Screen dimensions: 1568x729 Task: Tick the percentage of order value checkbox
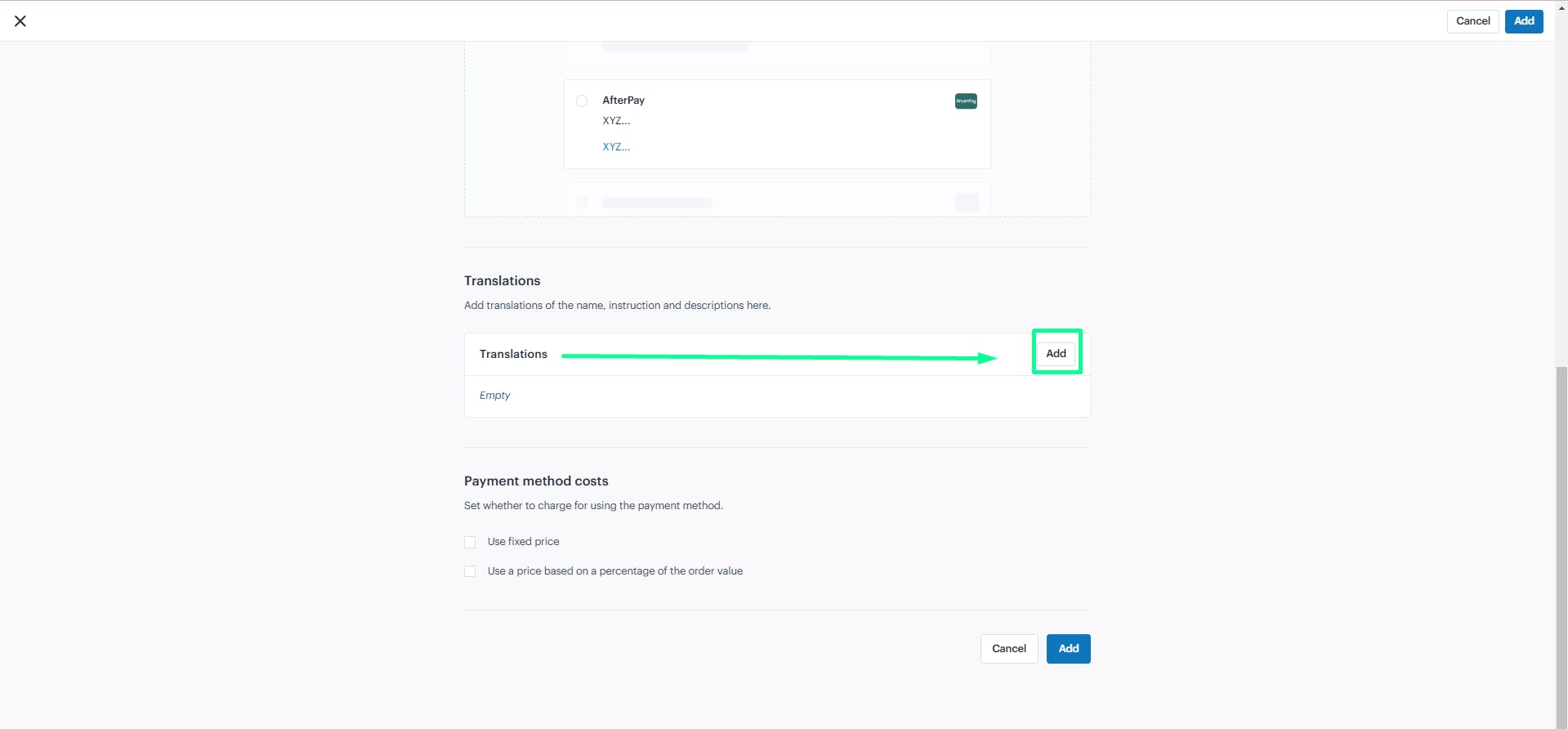tap(470, 571)
